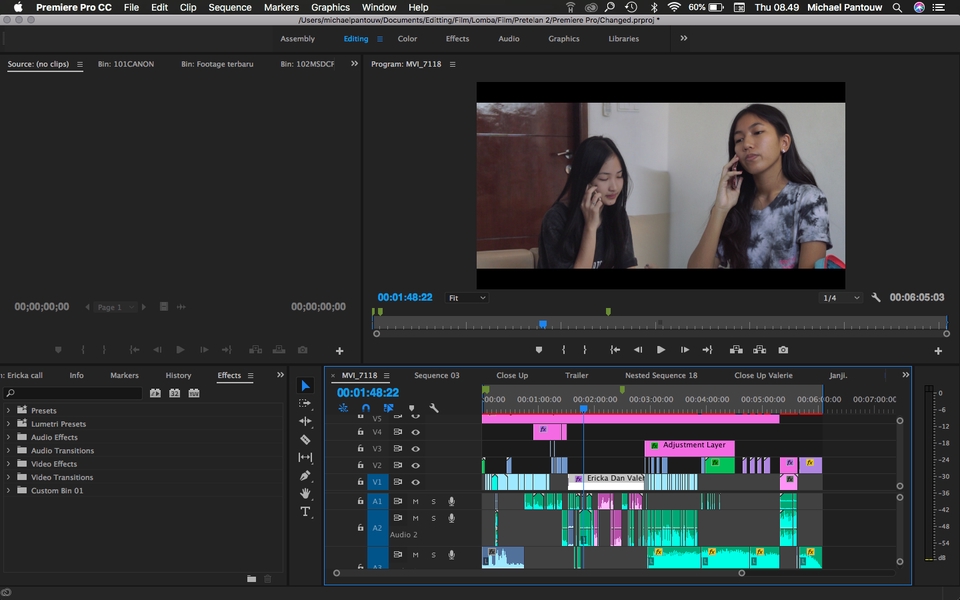Viewport: 960px width, 600px height.
Task: Toggle lock on track V4
Action: tap(360, 432)
